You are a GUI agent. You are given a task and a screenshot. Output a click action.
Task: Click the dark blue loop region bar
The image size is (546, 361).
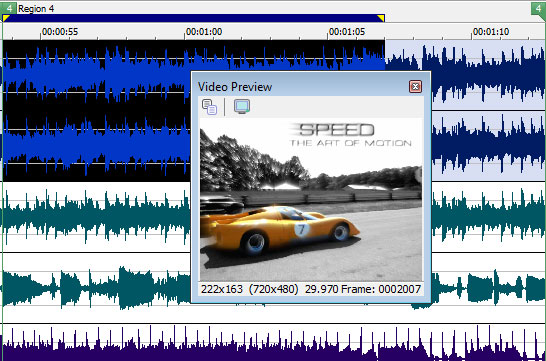pyautogui.click(x=194, y=18)
